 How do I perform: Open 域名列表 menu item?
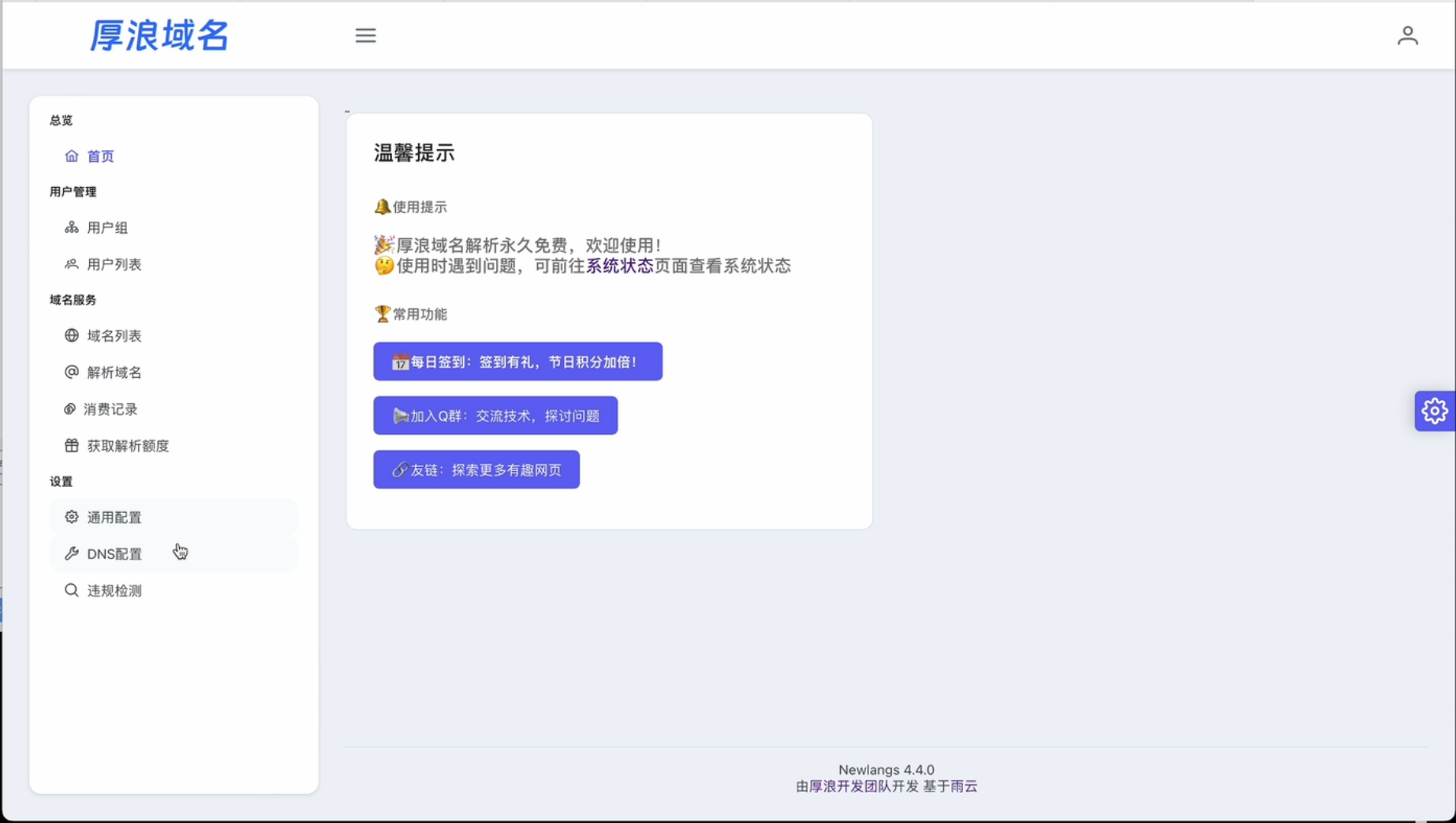(174, 336)
